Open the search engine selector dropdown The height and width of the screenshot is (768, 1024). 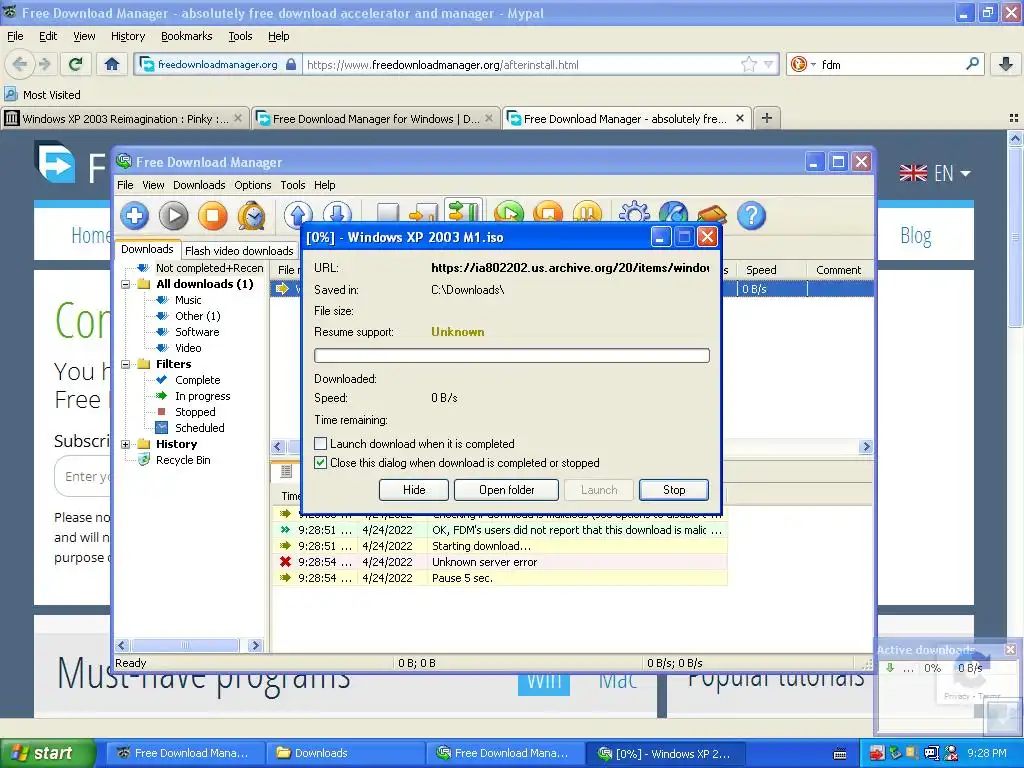click(804, 64)
